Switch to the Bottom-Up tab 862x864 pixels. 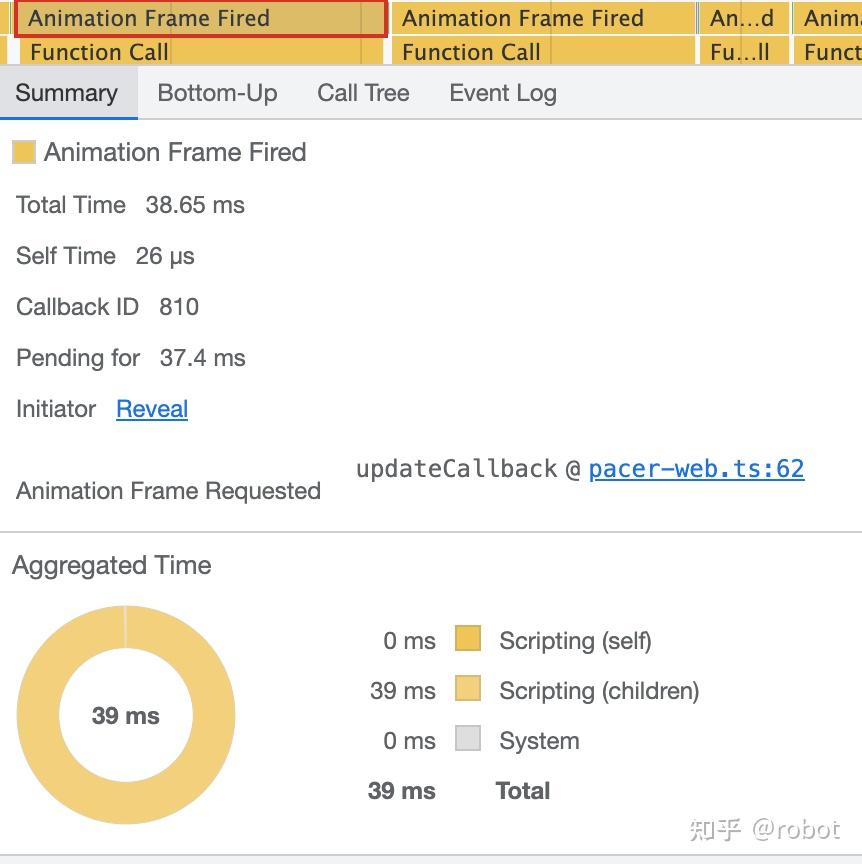(x=217, y=93)
